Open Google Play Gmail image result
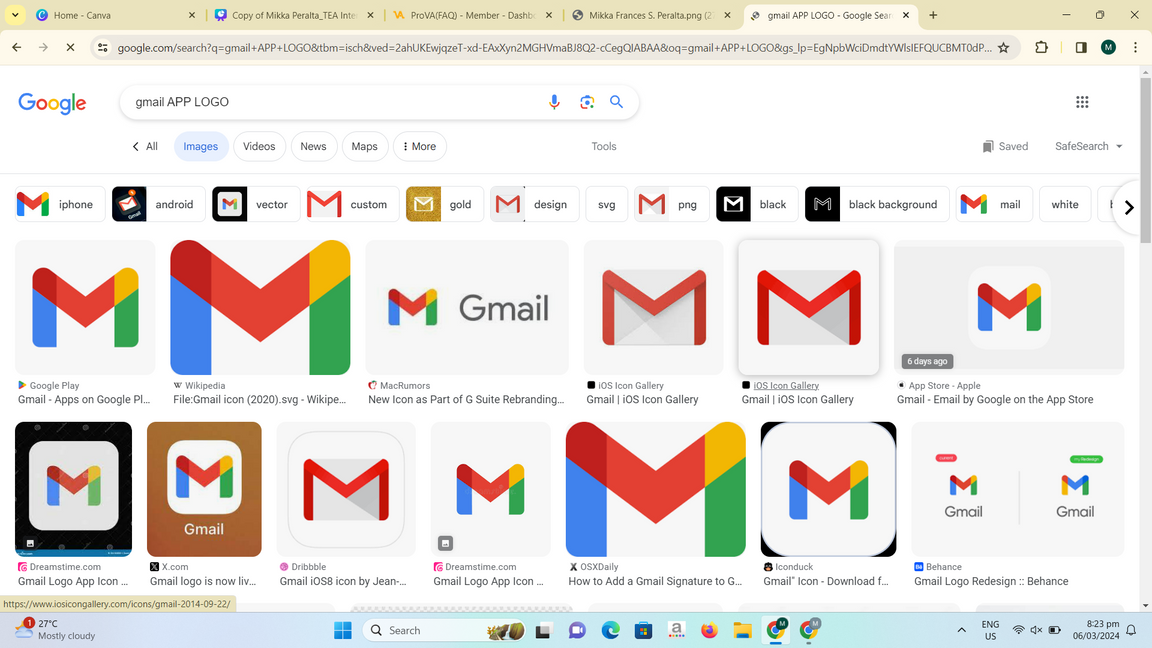 tap(85, 307)
